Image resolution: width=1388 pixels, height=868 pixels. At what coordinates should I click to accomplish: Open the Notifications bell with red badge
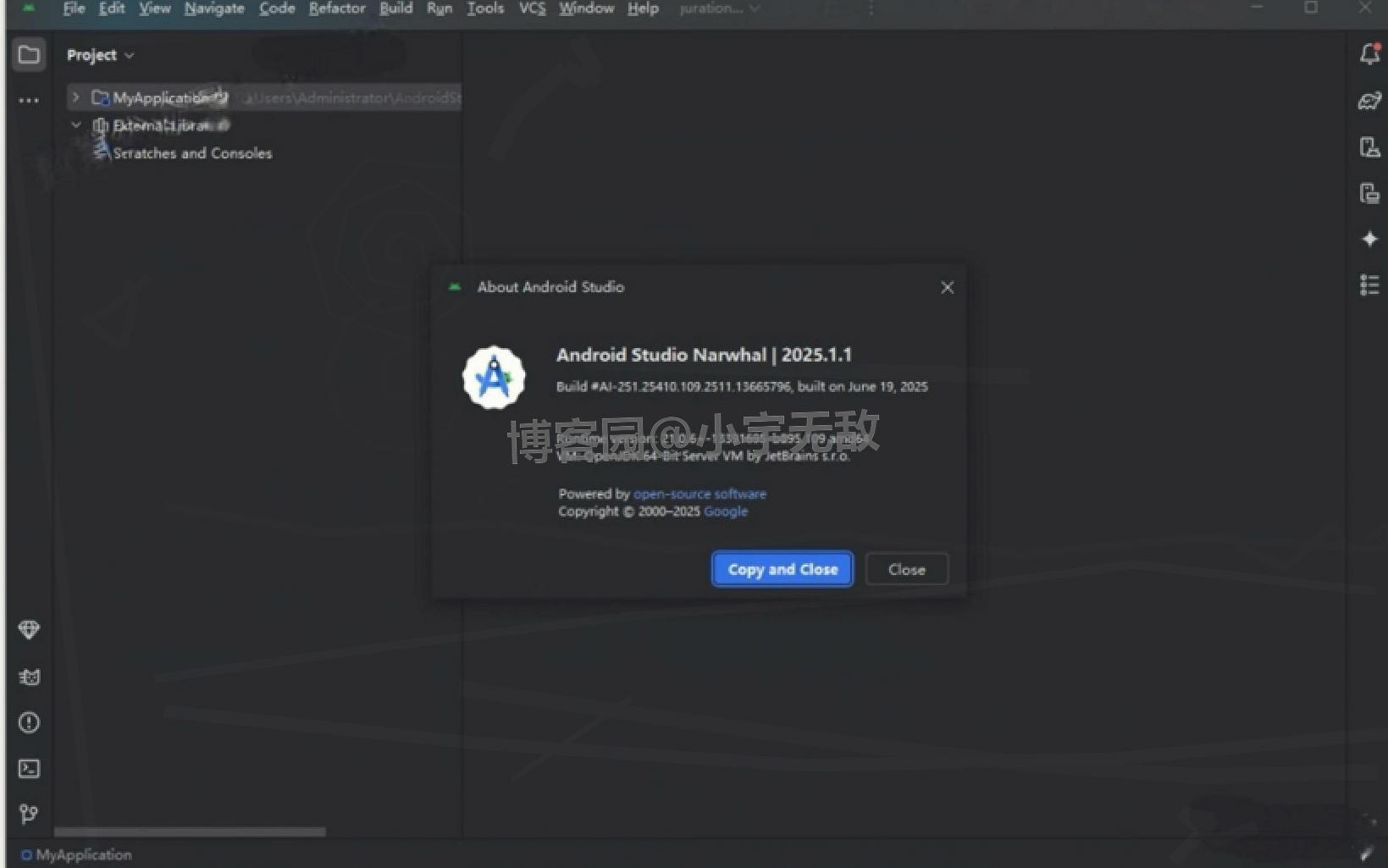1369,53
